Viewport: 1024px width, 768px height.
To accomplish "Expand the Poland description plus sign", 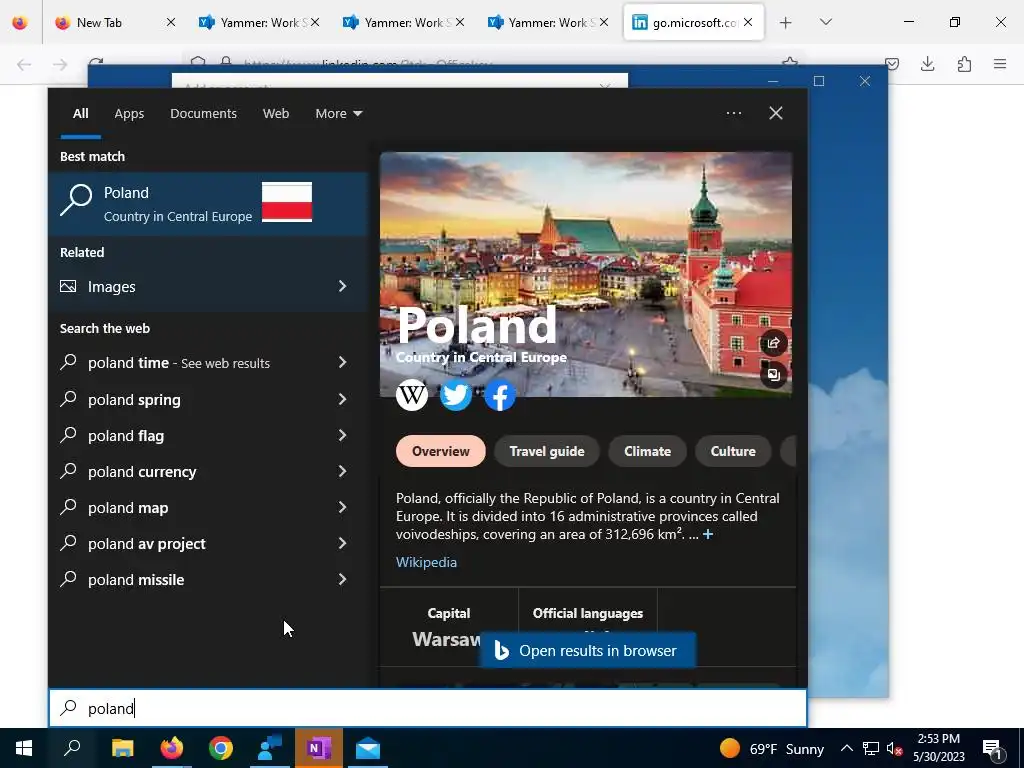I will point(708,534).
